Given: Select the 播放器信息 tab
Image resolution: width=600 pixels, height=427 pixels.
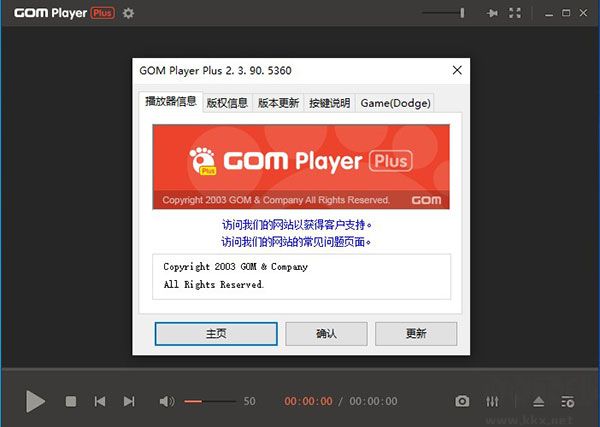Looking at the screenshot, I should (171, 102).
